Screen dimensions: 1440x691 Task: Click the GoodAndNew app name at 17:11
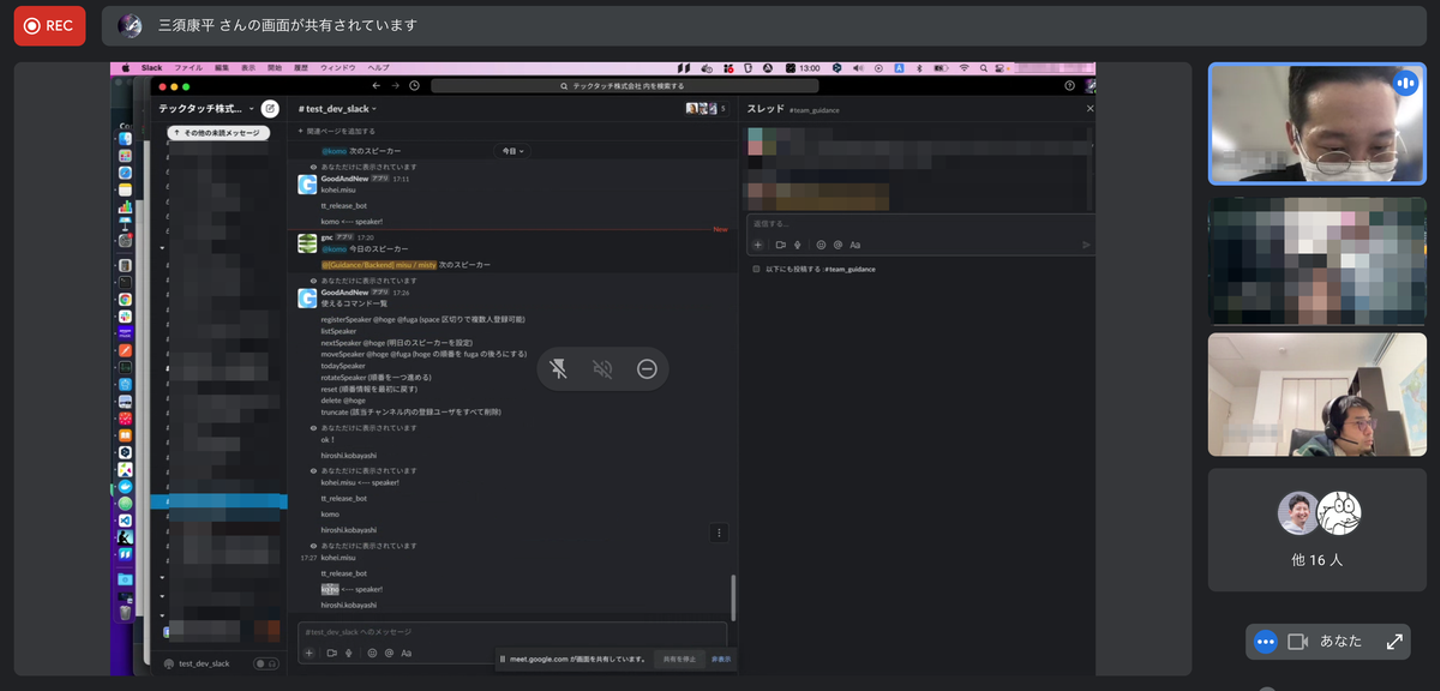point(344,179)
